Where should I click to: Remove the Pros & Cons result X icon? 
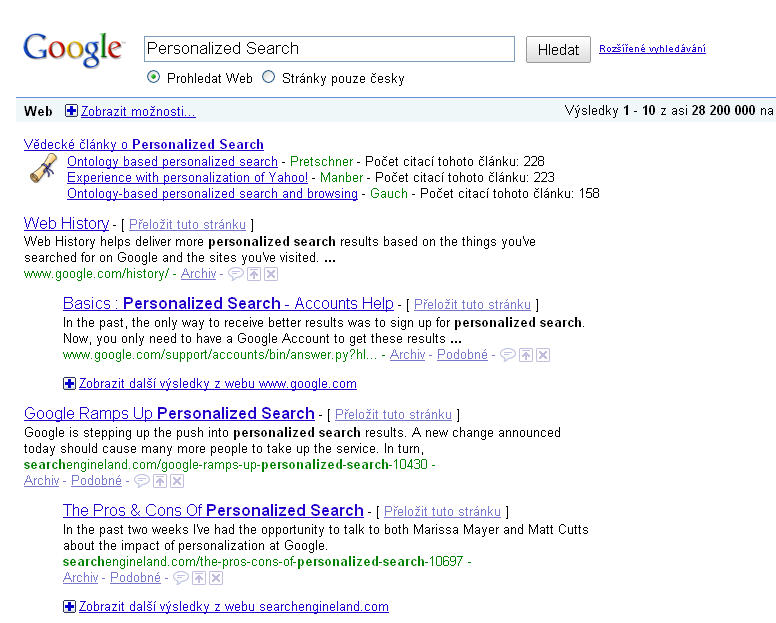coord(216,577)
